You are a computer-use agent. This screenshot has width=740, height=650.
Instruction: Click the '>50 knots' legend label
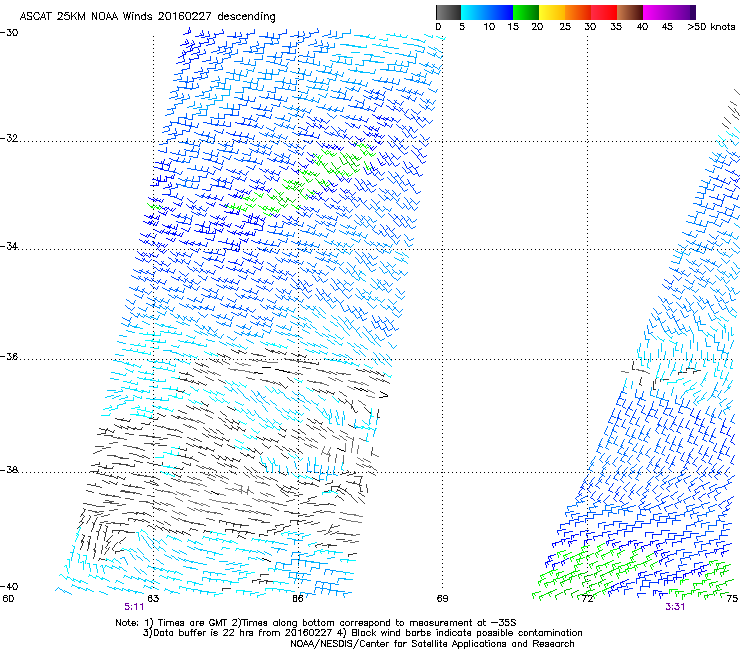pyautogui.click(x=711, y=27)
